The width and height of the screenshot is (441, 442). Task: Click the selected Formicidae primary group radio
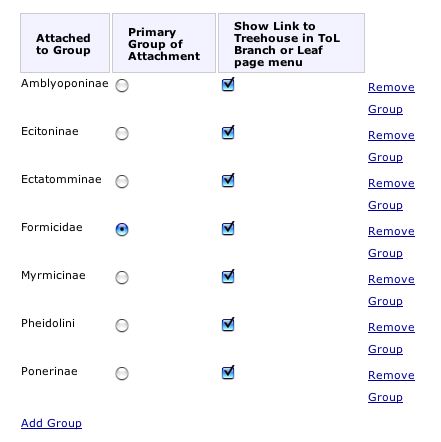point(122,229)
